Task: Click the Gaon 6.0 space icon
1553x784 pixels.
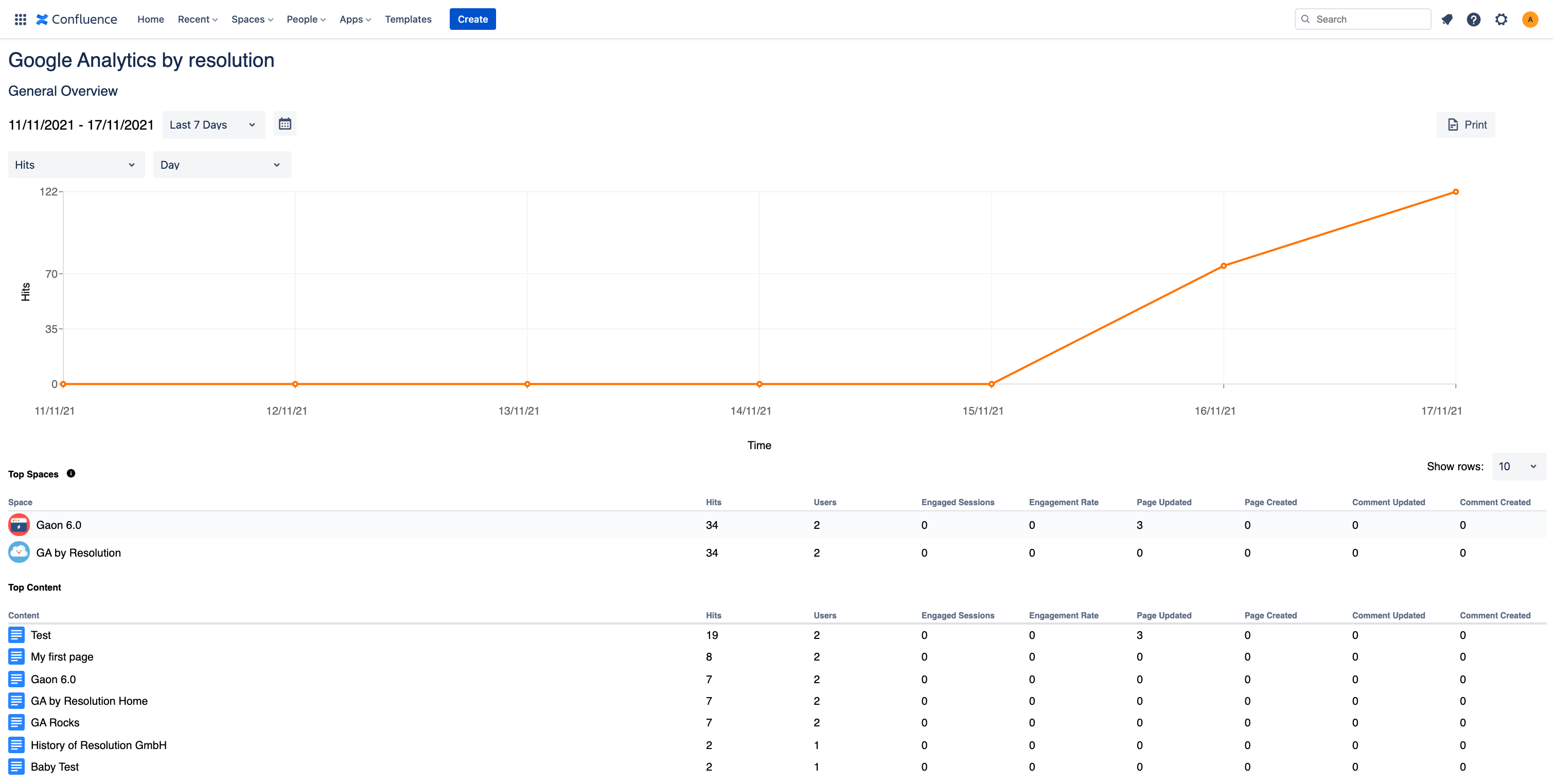Action: (x=19, y=524)
